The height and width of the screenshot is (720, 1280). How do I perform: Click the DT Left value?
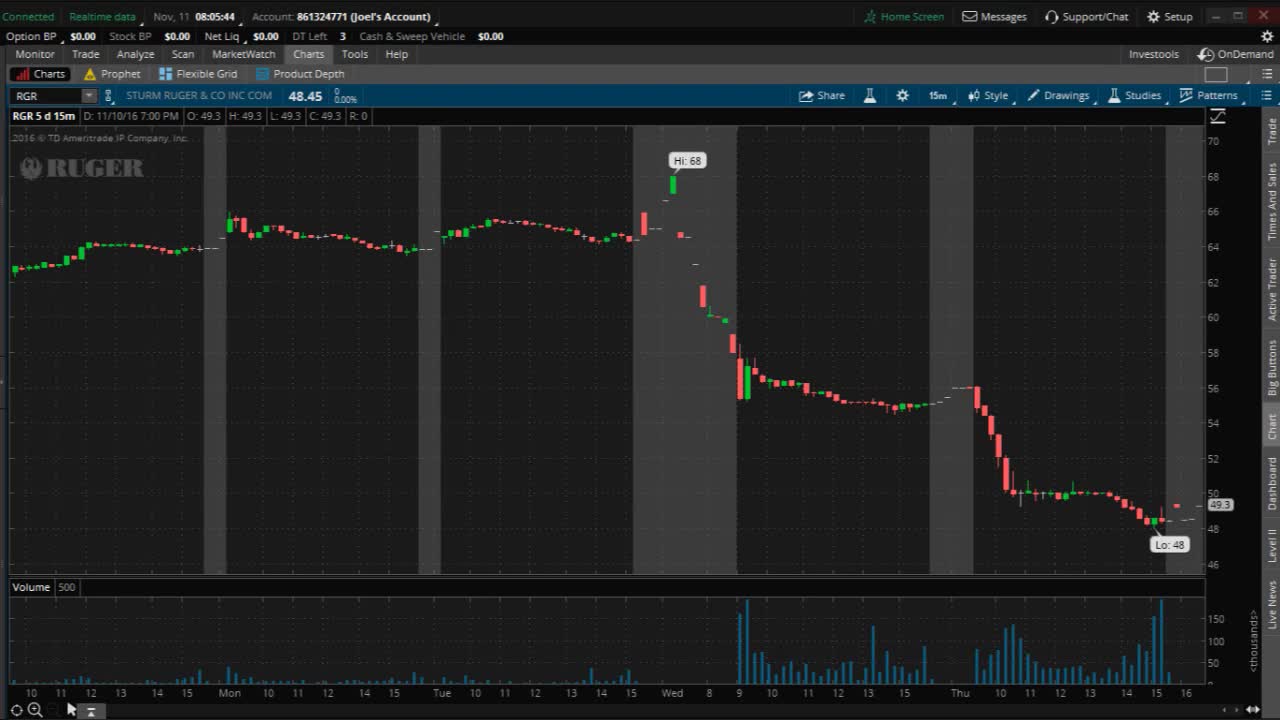(x=343, y=36)
